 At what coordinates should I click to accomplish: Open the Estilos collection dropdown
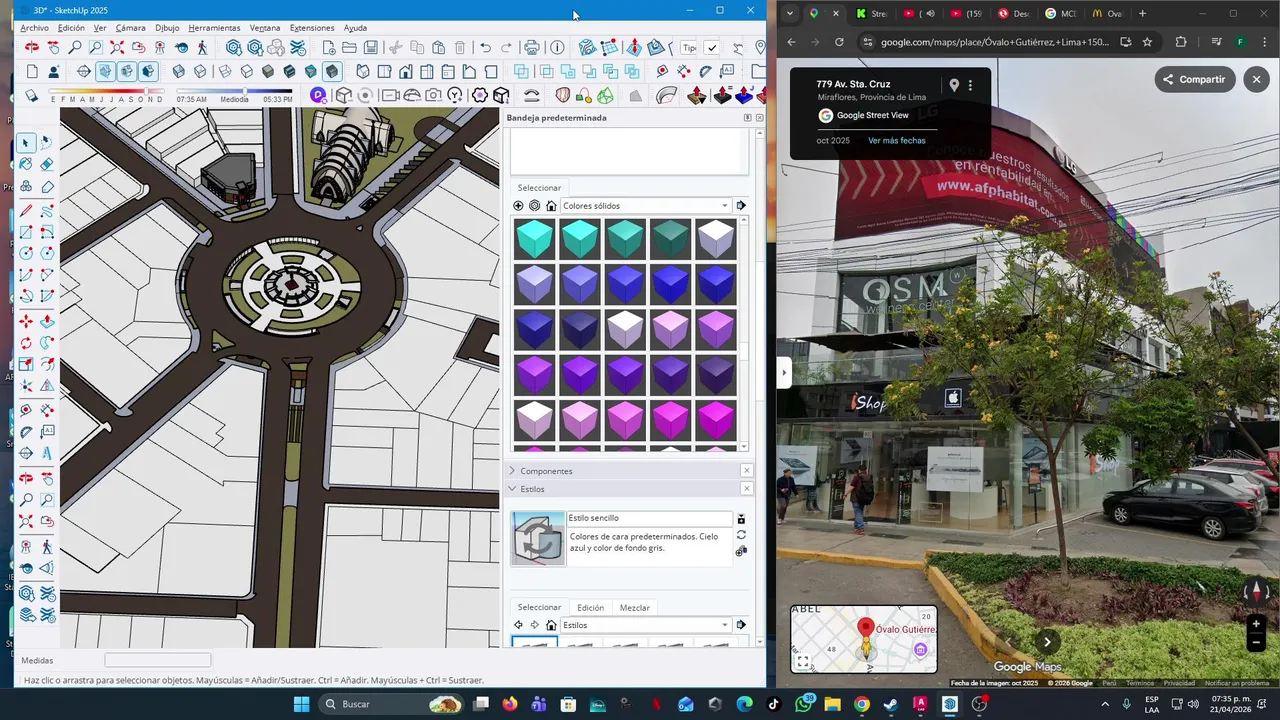click(x=645, y=625)
